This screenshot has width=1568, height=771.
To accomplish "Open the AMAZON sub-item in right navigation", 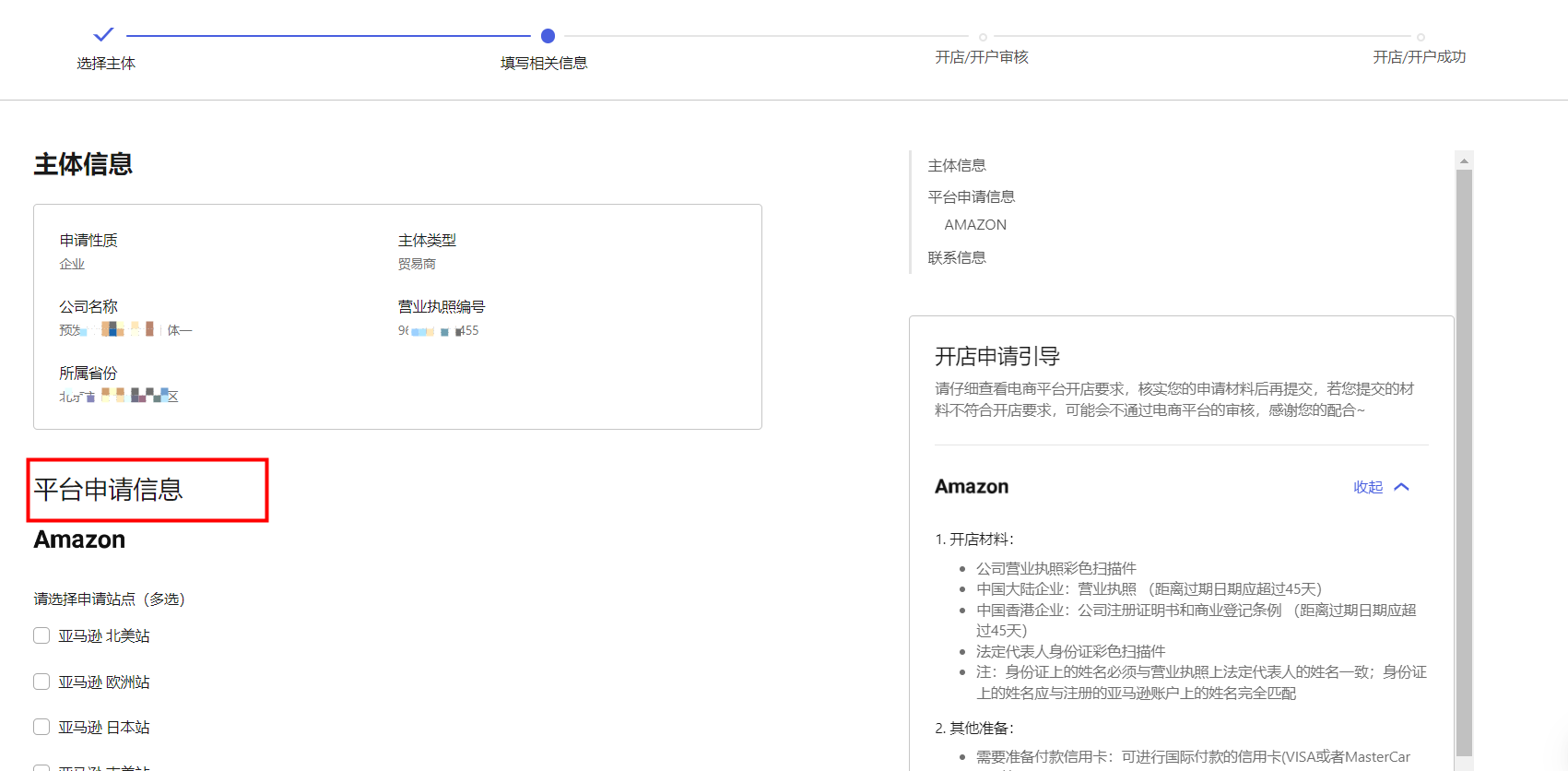I will (975, 225).
